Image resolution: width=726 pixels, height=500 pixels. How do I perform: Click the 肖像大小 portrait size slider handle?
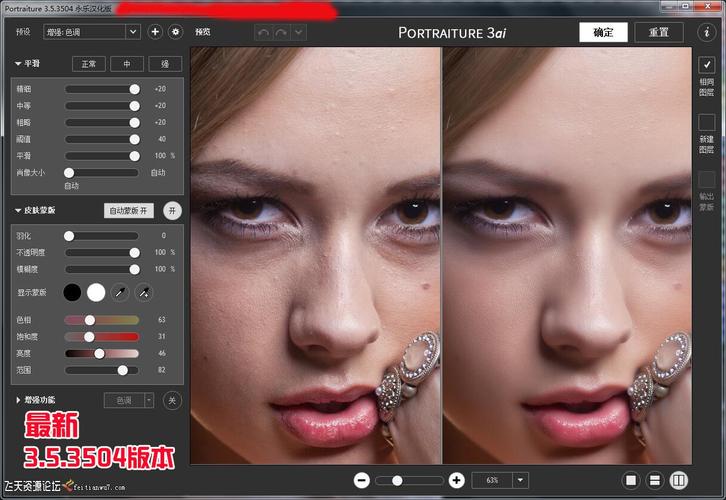(x=69, y=173)
